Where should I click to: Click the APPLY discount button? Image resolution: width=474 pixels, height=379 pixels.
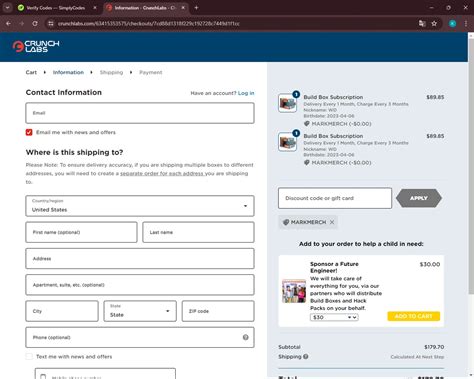pyautogui.click(x=419, y=198)
